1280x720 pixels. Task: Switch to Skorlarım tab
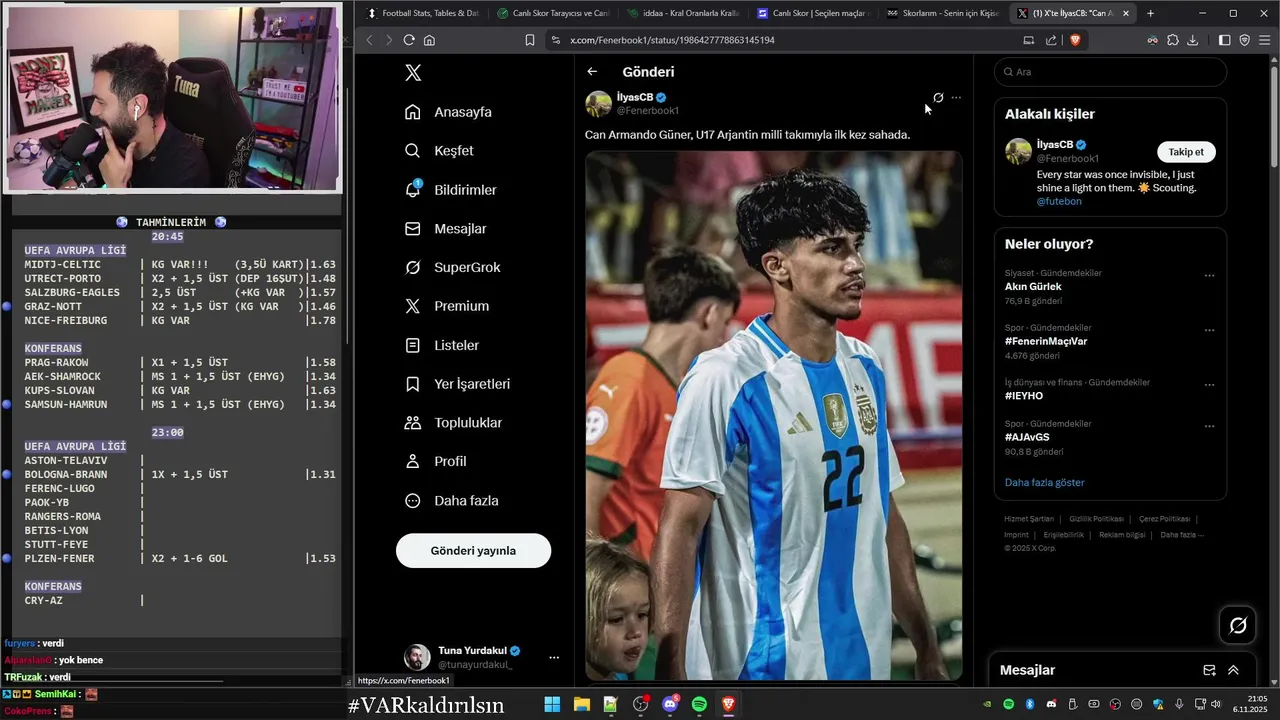pos(943,14)
